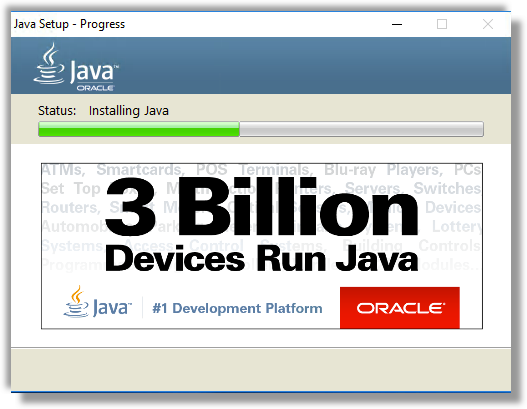Minimize the Java Setup window

click(x=397, y=24)
